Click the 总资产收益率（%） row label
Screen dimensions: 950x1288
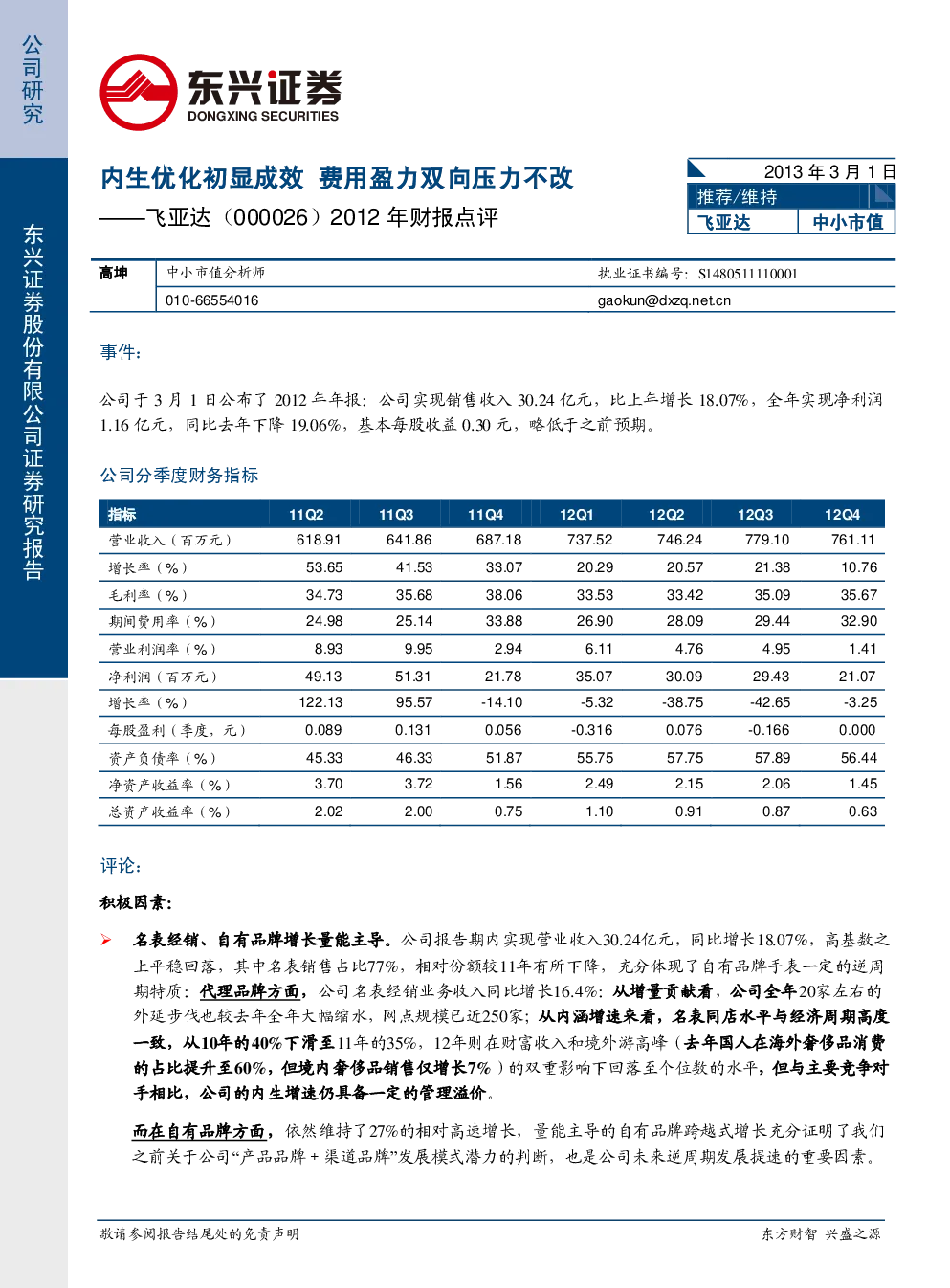point(169,812)
